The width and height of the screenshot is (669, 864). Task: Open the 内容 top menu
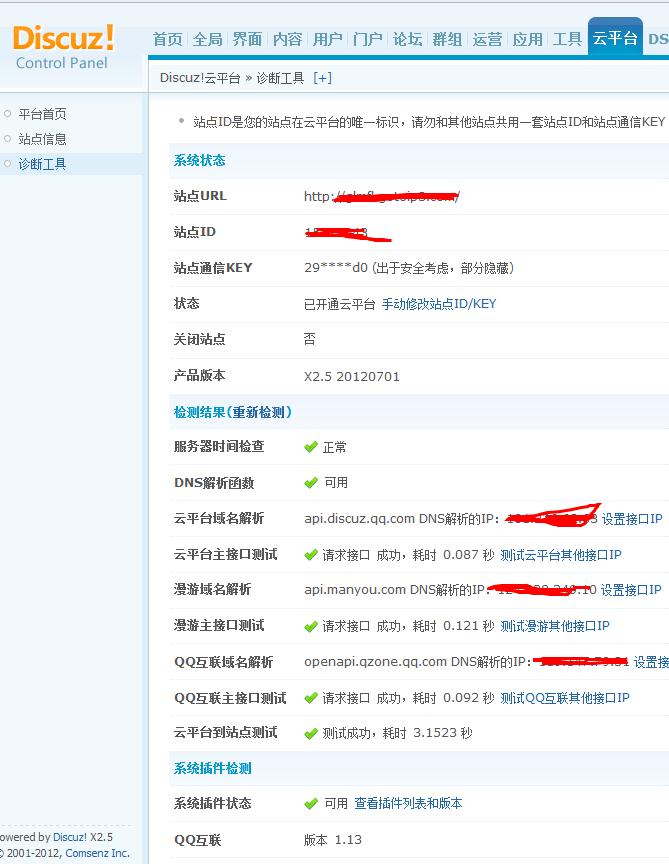click(x=288, y=39)
